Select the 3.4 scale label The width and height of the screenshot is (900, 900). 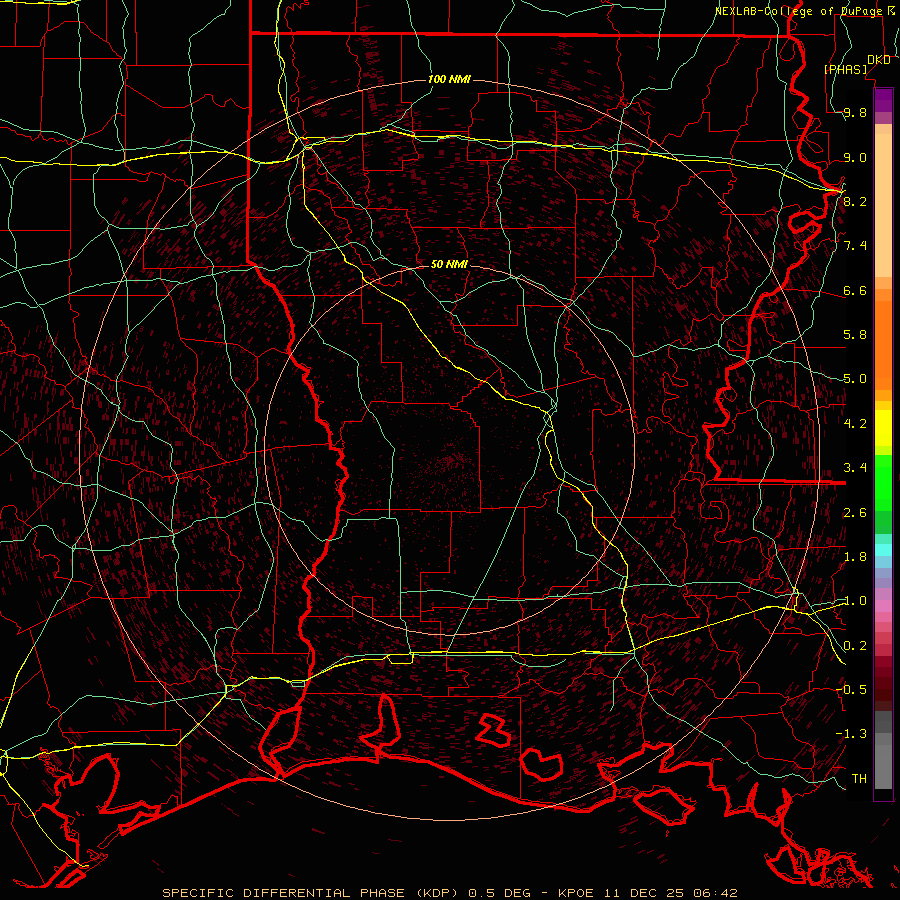855,468
